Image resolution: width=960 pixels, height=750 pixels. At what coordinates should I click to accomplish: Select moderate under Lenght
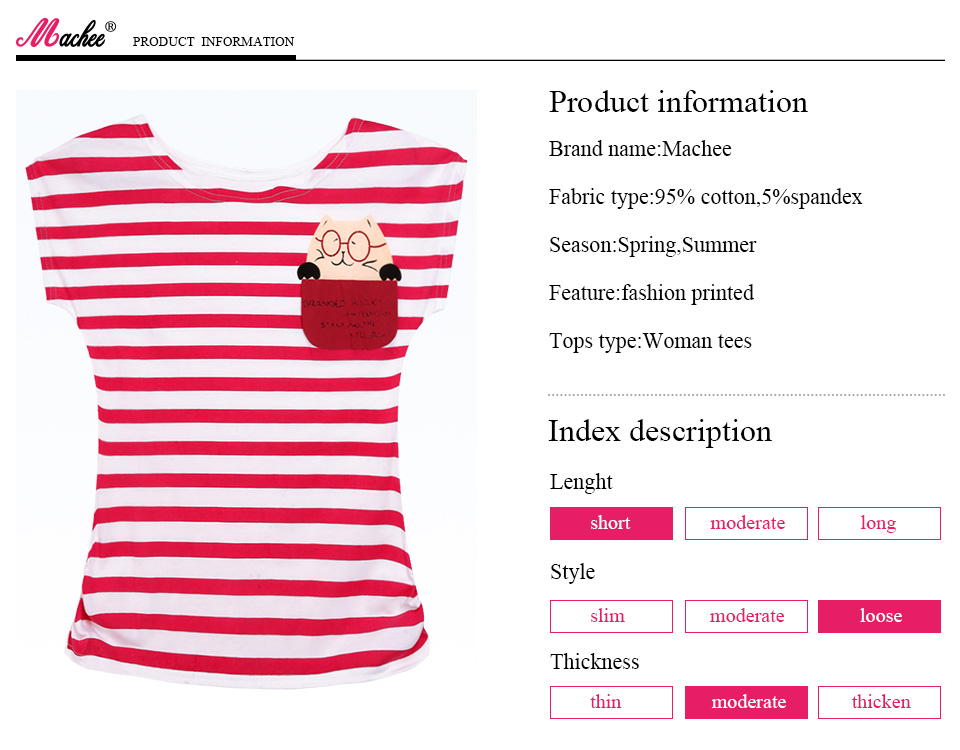point(746,523)
